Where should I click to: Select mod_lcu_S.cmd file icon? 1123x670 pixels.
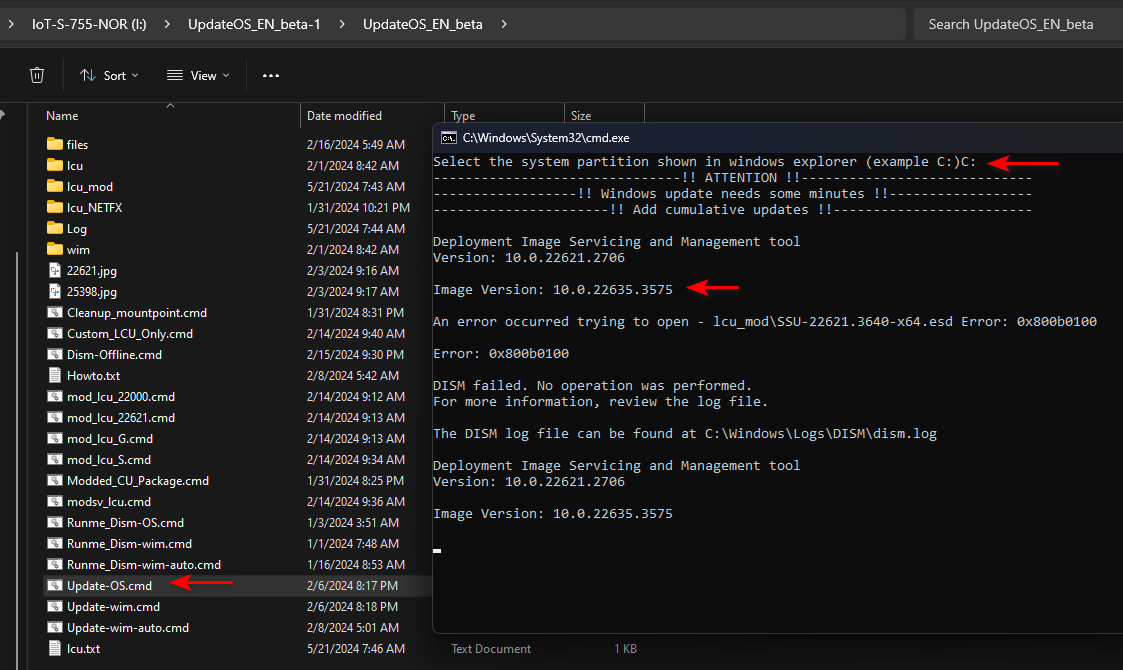tap(54, 459)
